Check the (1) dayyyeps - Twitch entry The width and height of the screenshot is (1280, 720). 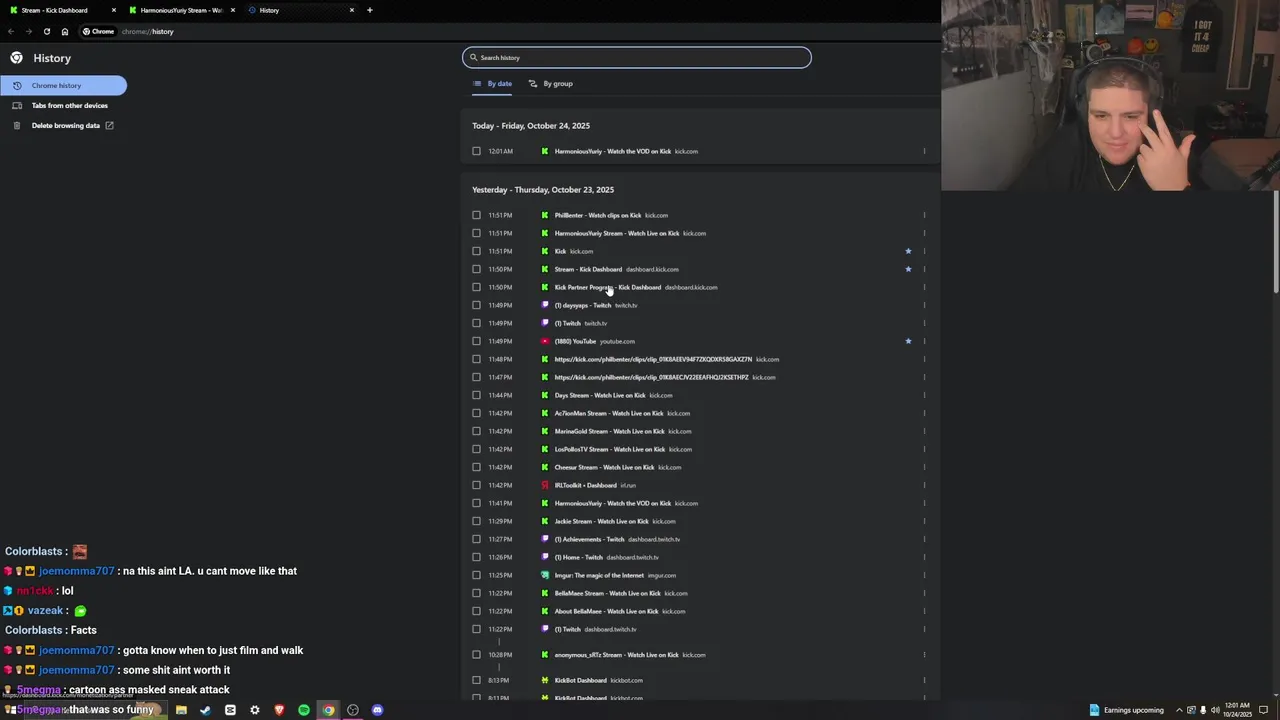point(476,305)
